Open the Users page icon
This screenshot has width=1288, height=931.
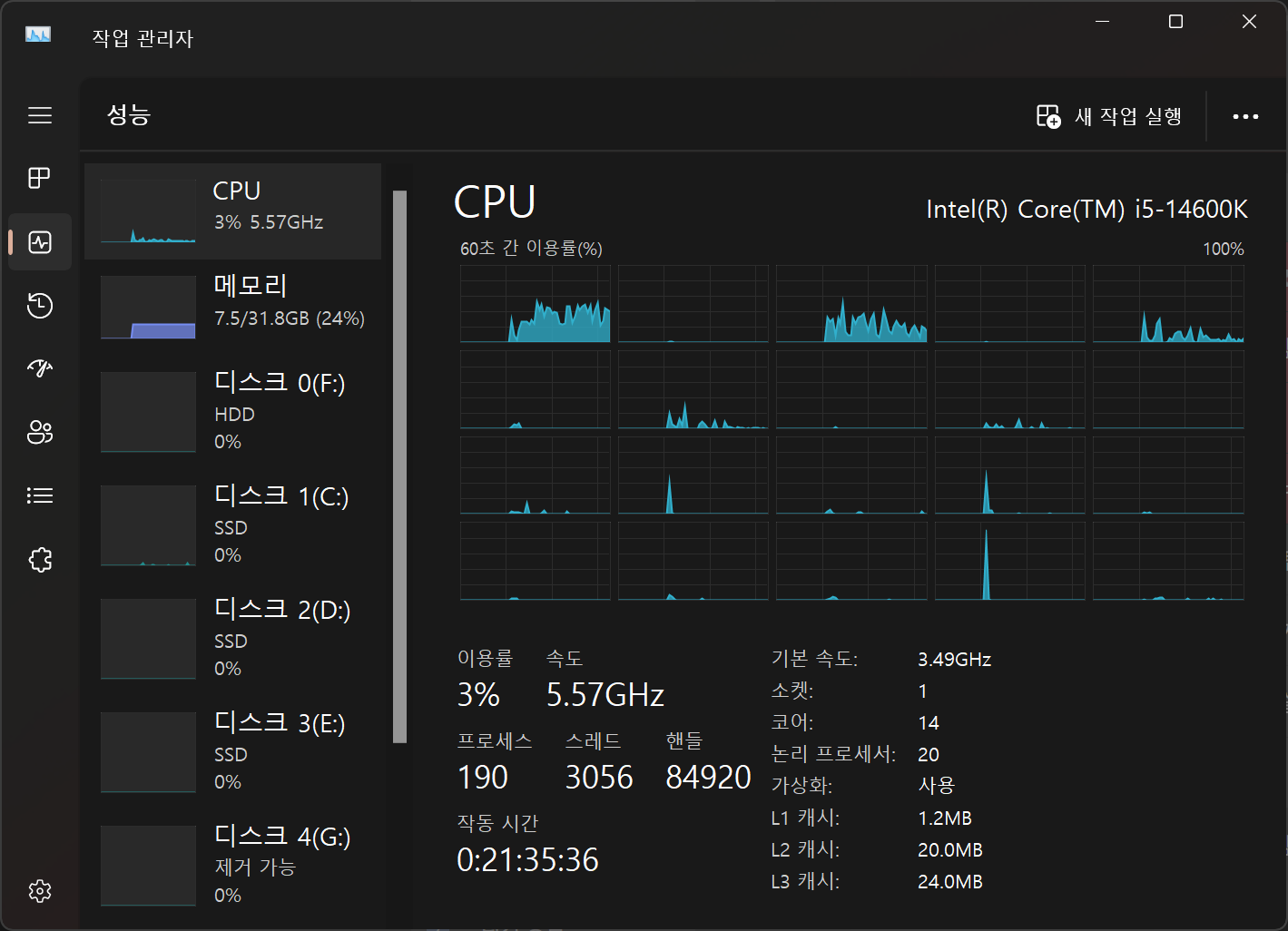[x=40, y=432]
